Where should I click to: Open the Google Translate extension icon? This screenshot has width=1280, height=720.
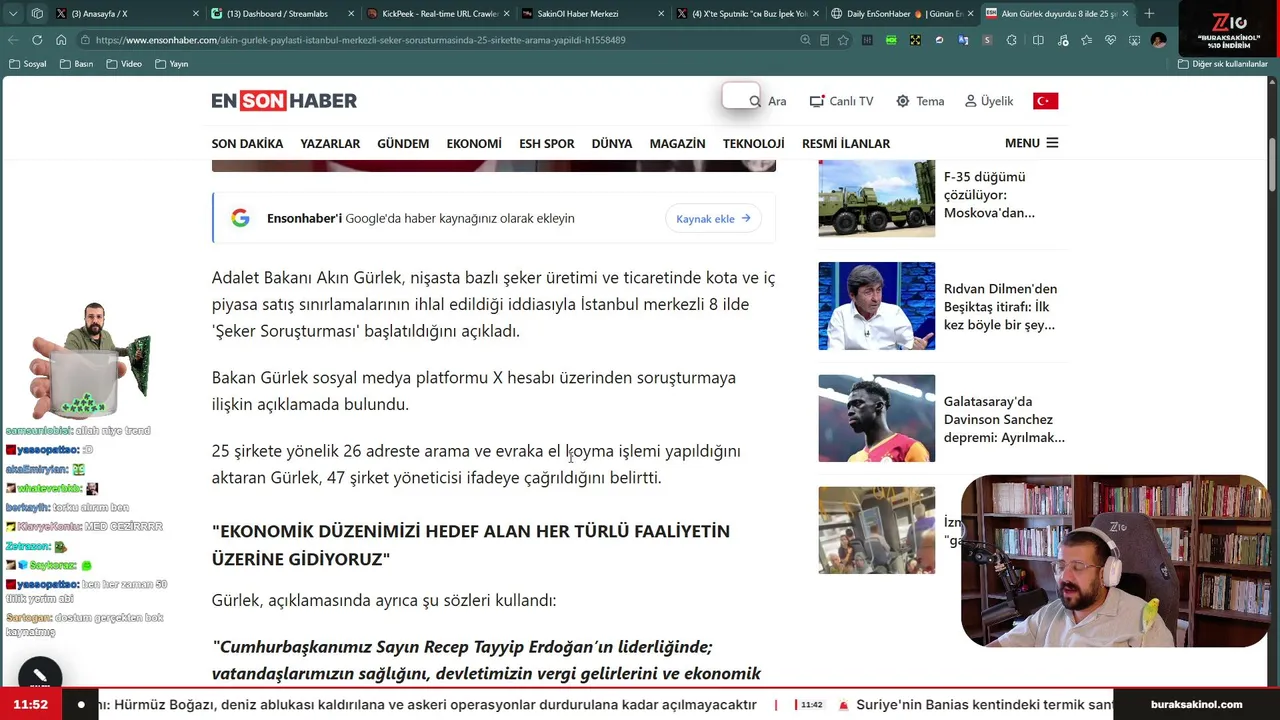963,40
